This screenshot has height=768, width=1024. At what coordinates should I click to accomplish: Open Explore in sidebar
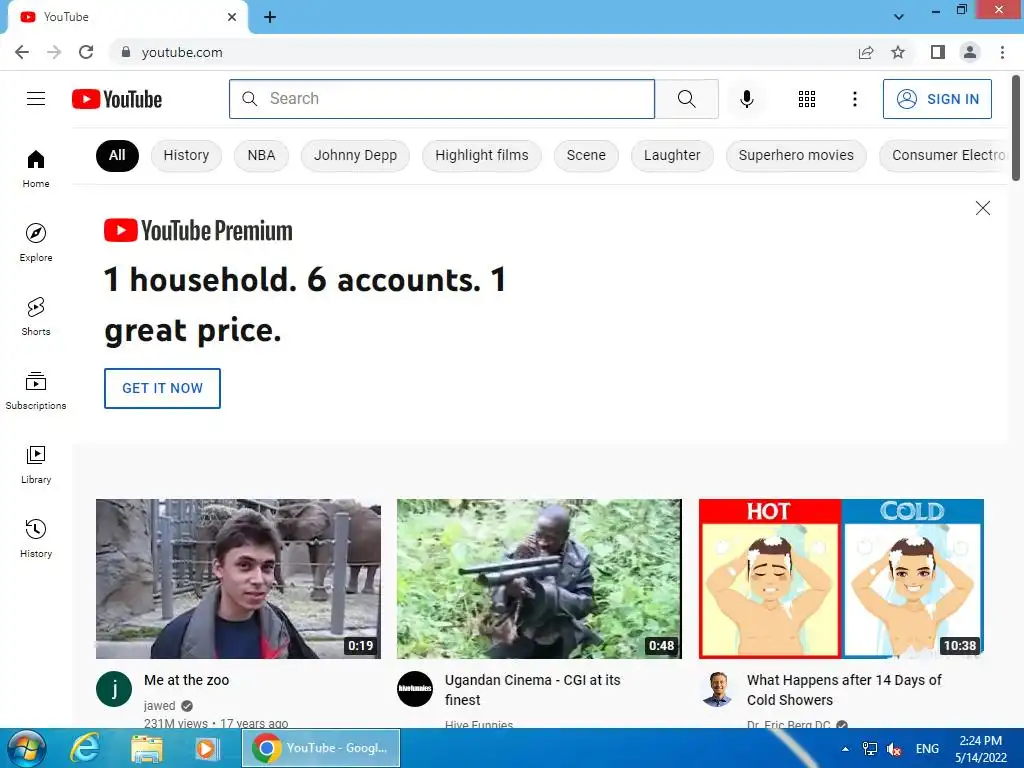click(x=36, y=243)
